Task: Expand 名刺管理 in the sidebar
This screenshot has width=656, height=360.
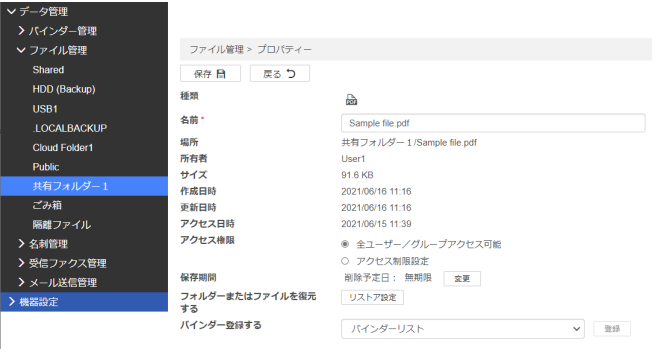Action: click(x=22, y=244)
